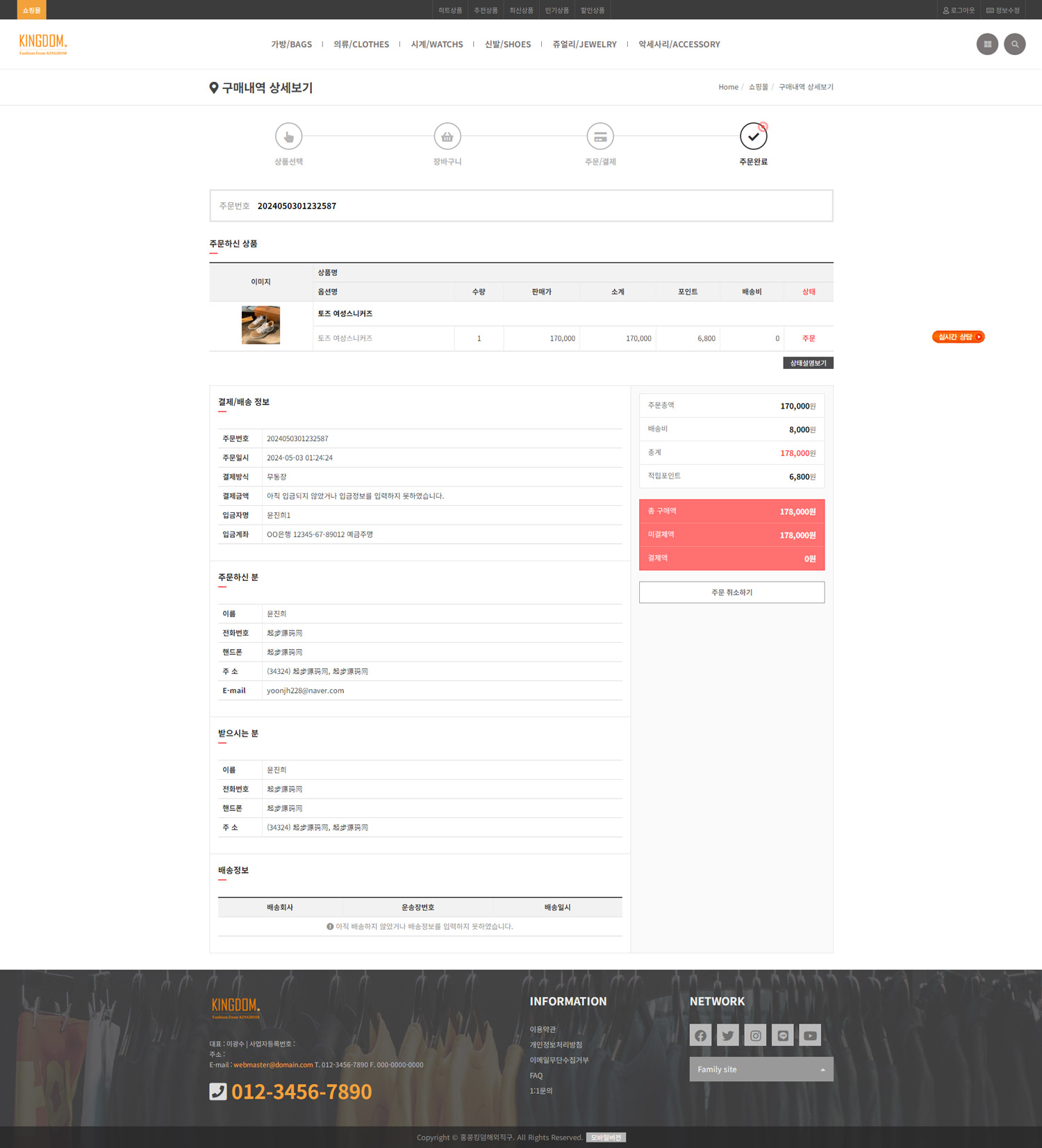Image resolution: width=1042 pixels, height=1148 pixels.
Task: Click the 적립포인트 6,800원 row
Action: pyautogui.click(x=731, y=477)
